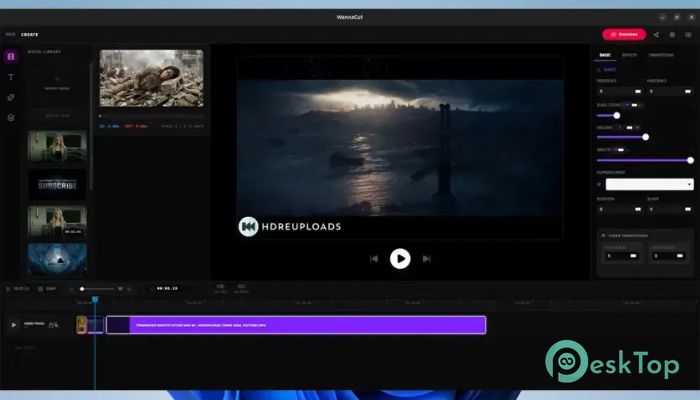700x400 pixels.
Task: Click the blue playhead marker on timeline
Action: pyautogui.click(x=95, y=300)
